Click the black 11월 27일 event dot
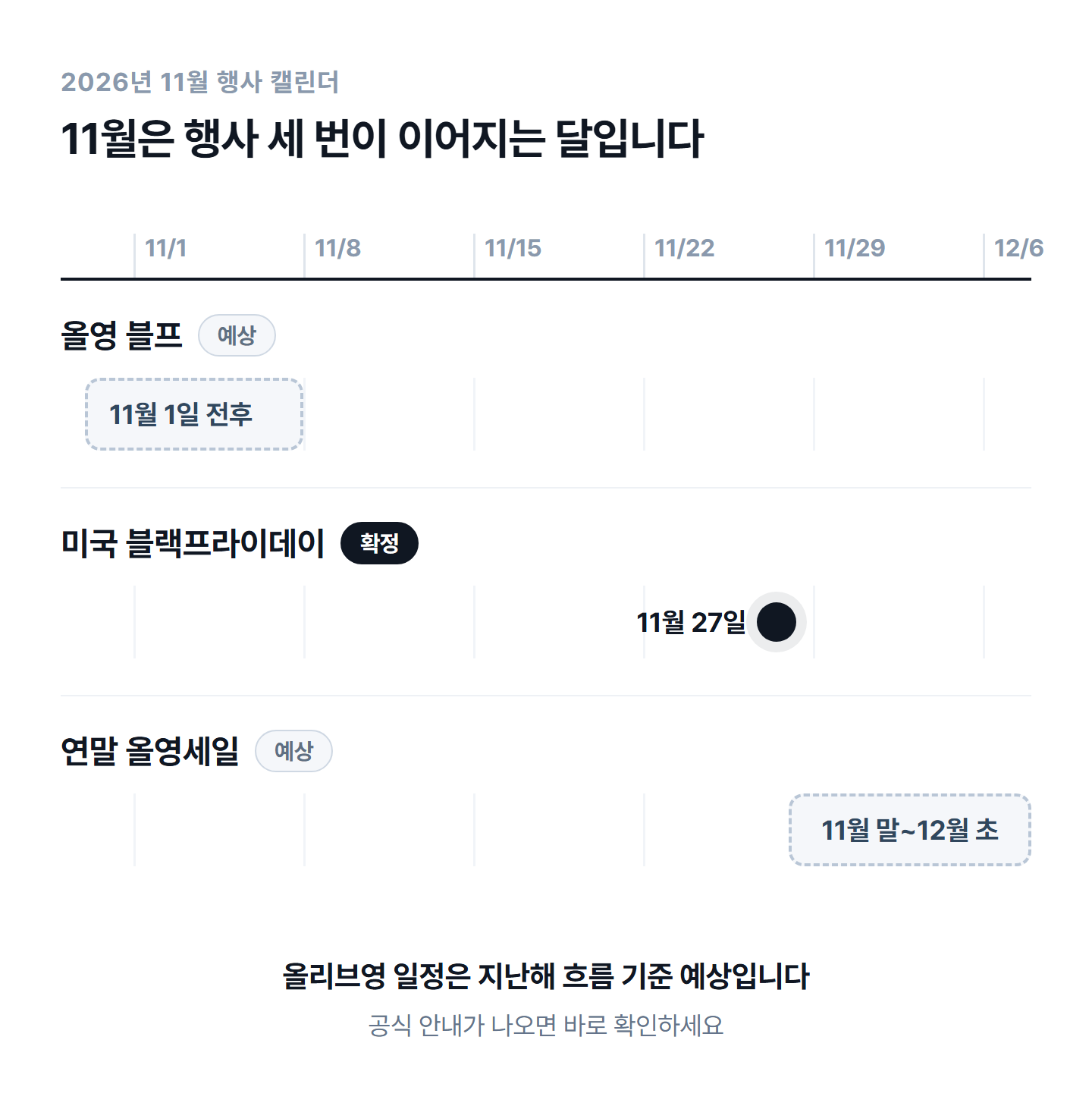 pyautogui.click(x=777, y=622)
